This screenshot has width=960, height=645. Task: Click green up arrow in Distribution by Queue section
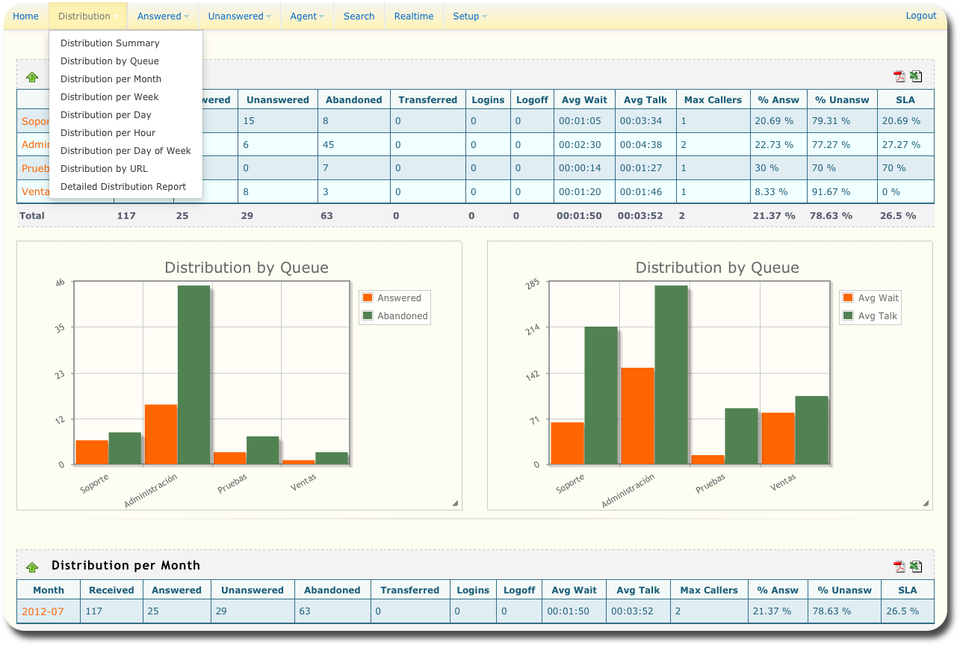click(x=32, y=77)
